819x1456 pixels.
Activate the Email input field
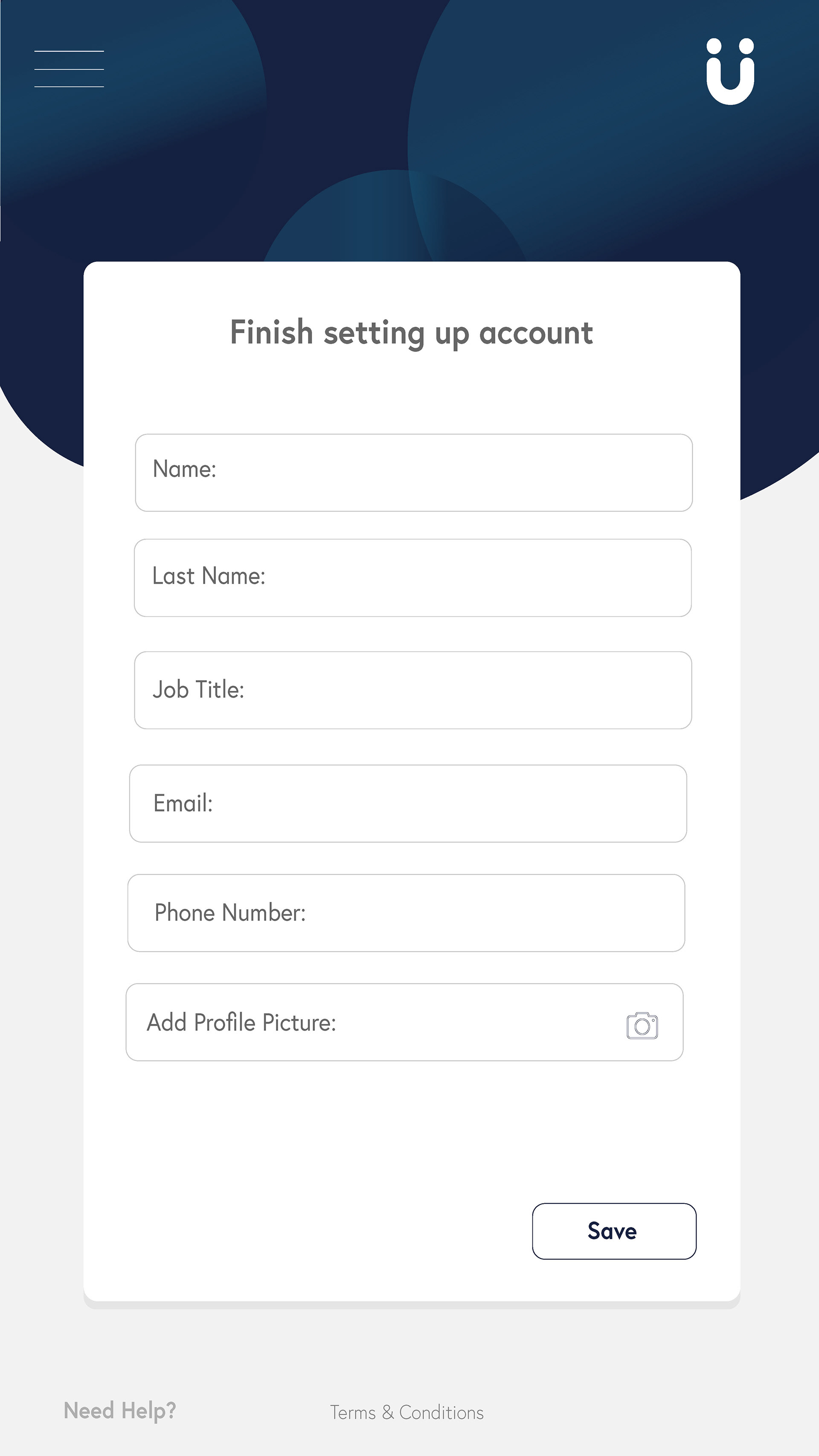tap(408, 803)
